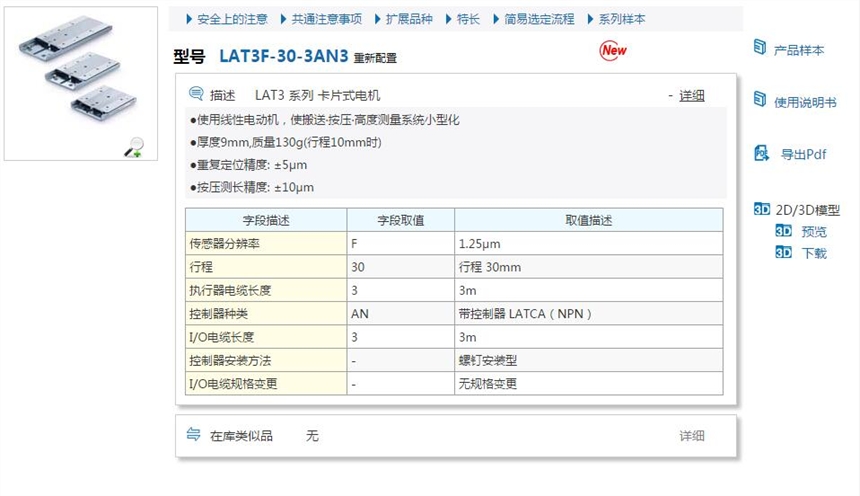
Task: Click the 3D icon next to 预览
Action: (783, 231)
